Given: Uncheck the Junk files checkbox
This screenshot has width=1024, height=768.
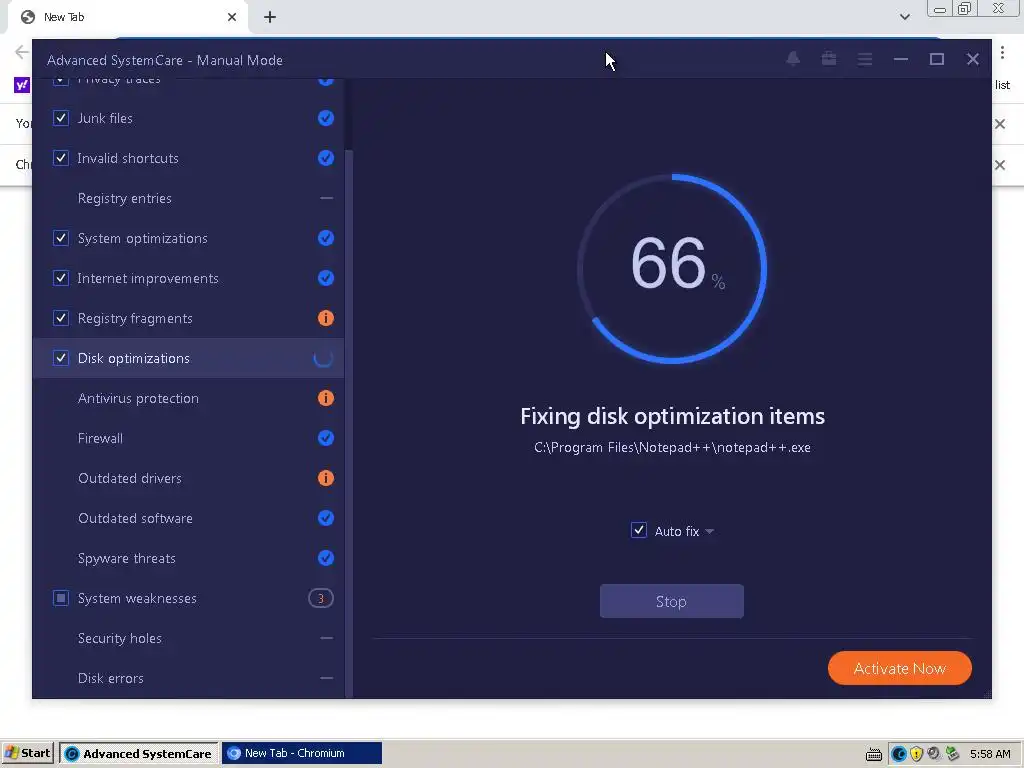Looking at the screenshot, I should 61,118.
